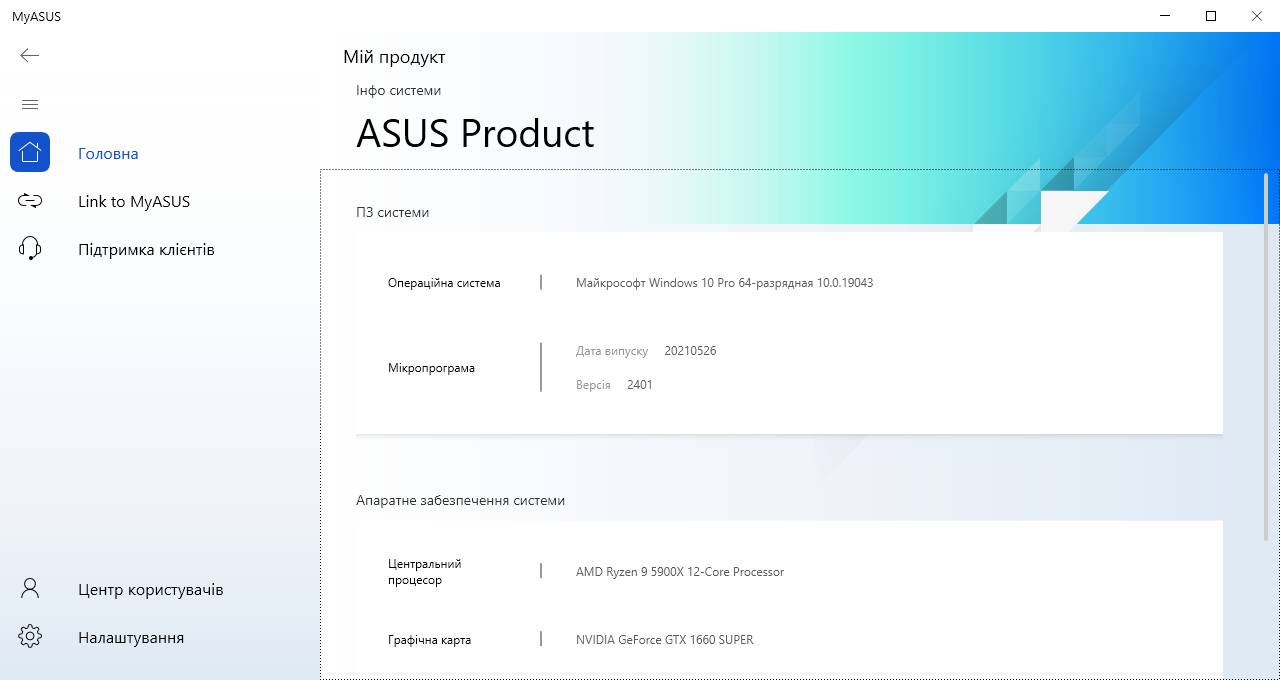Click the Мікропрограма version value 2401
Viewport: 1280px width, 680px height.
[x=639, y=384]
